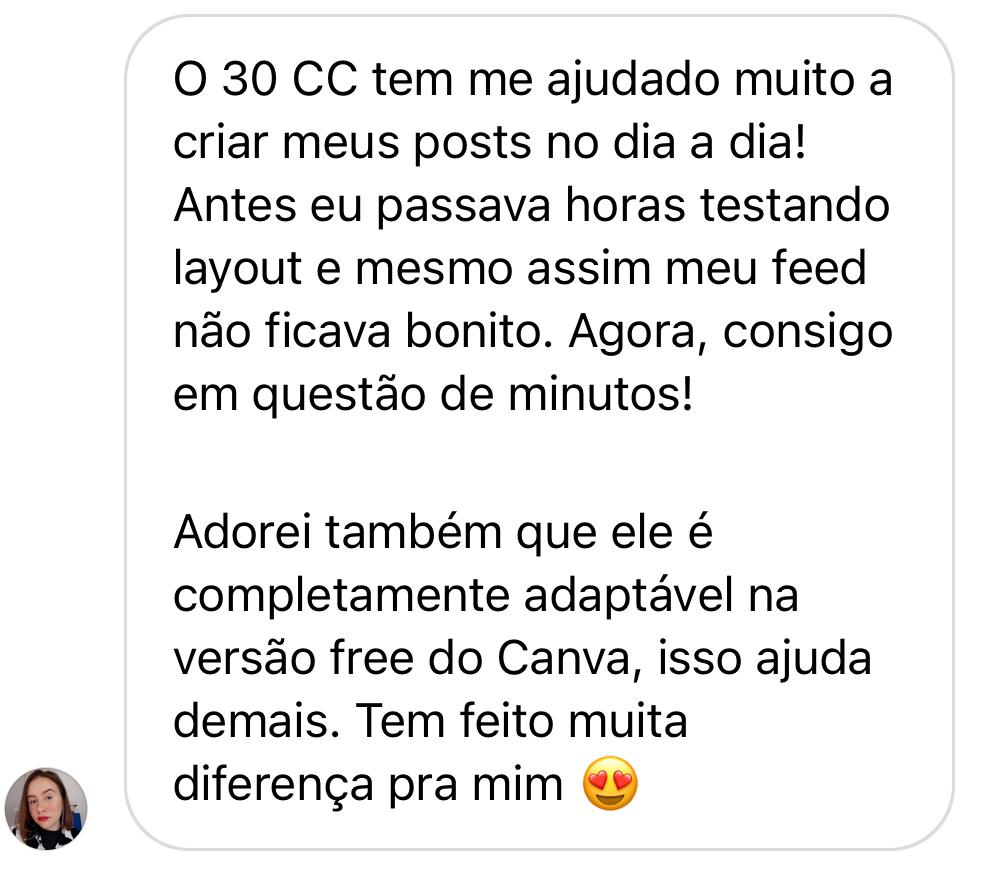
Task: Open the sender's profile picture avatar
Action: click(46, 808)
